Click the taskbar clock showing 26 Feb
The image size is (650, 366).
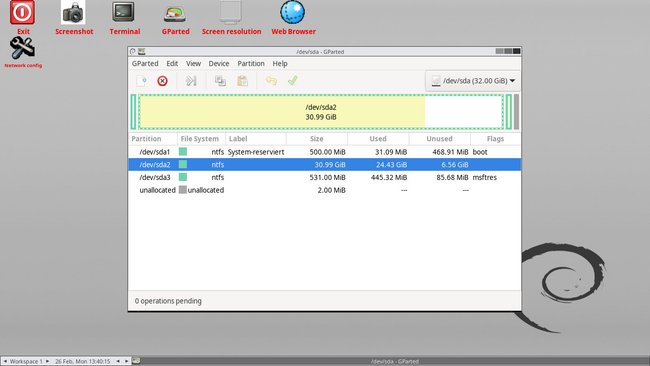point(82,361)
